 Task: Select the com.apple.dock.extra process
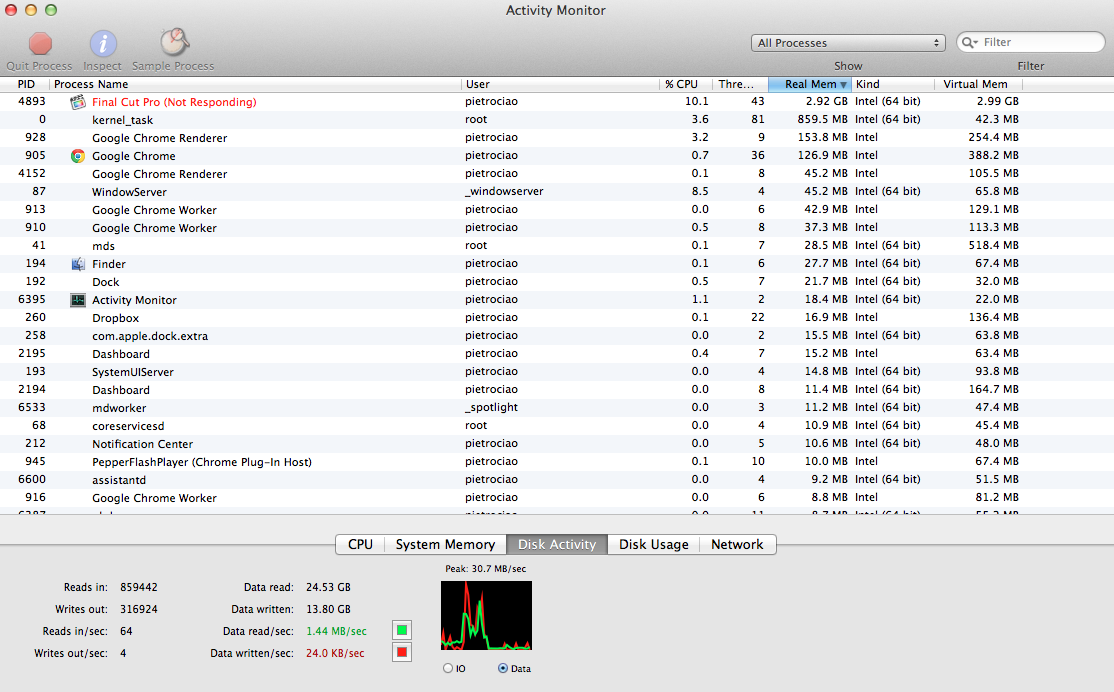pyautogui.click(x=557, y=336)
